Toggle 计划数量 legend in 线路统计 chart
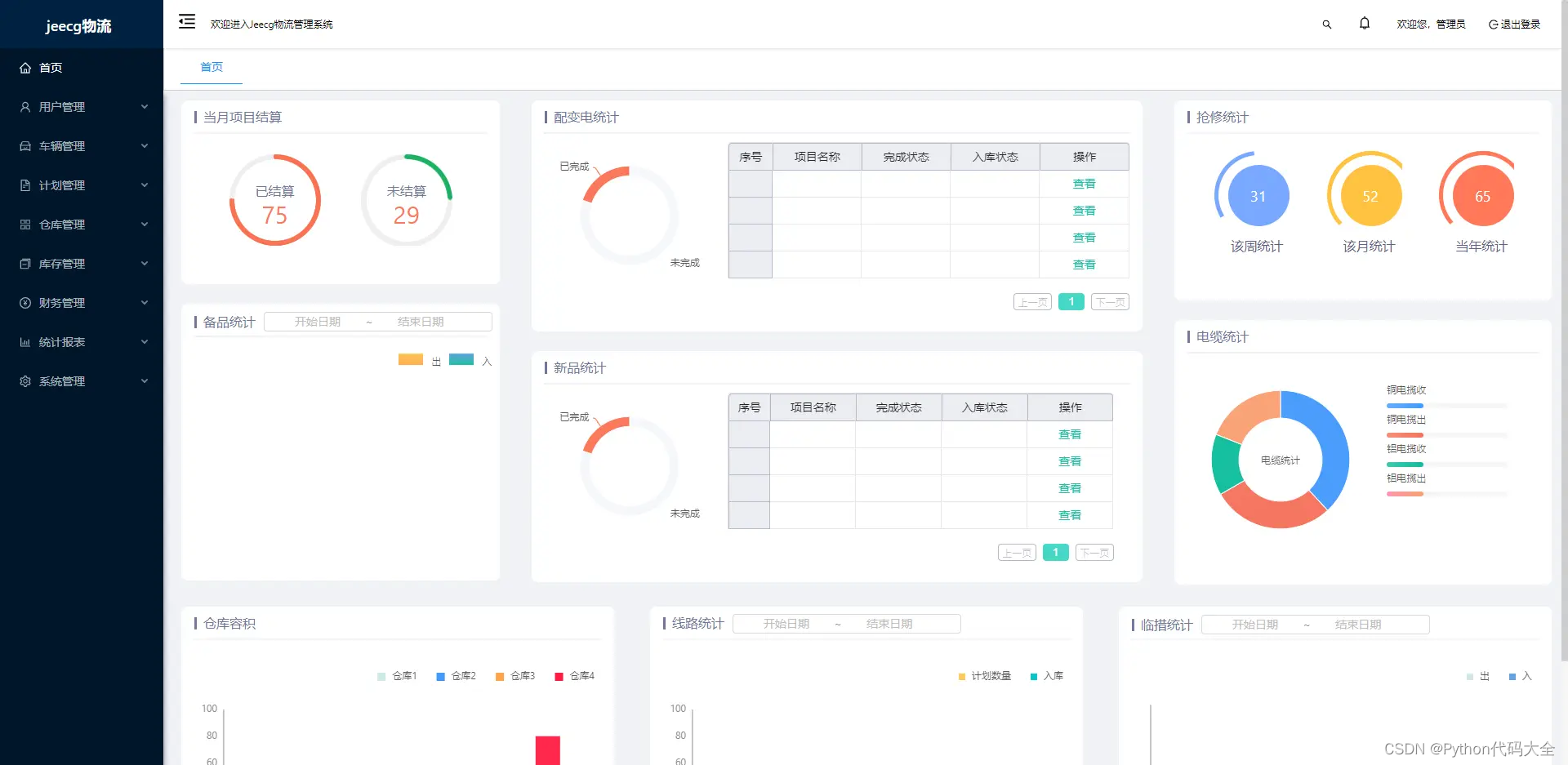The width and height of the screenshot is (1568, 765). (985, 676)
